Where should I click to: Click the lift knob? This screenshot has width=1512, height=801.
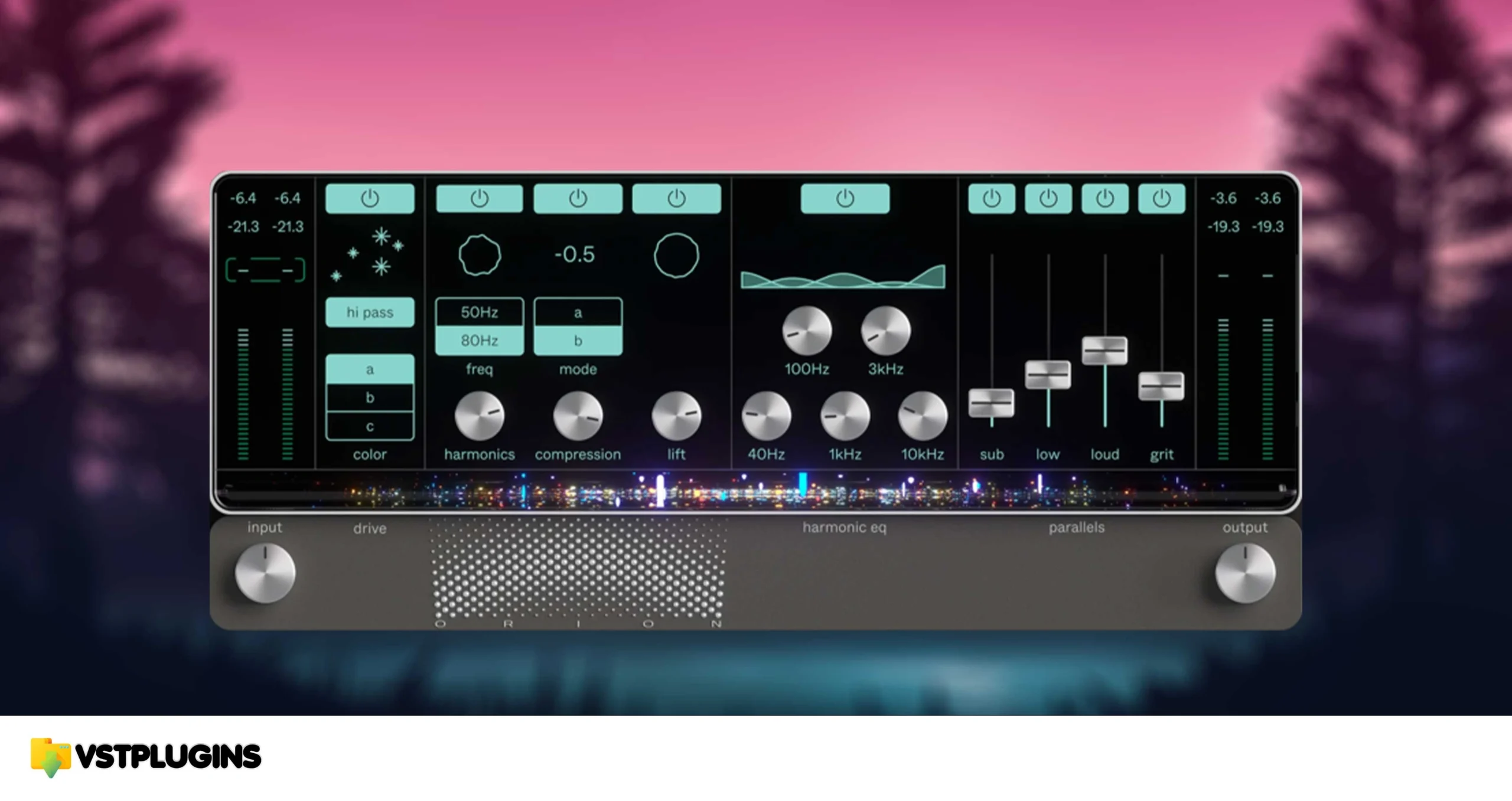[x=676, y=416]
